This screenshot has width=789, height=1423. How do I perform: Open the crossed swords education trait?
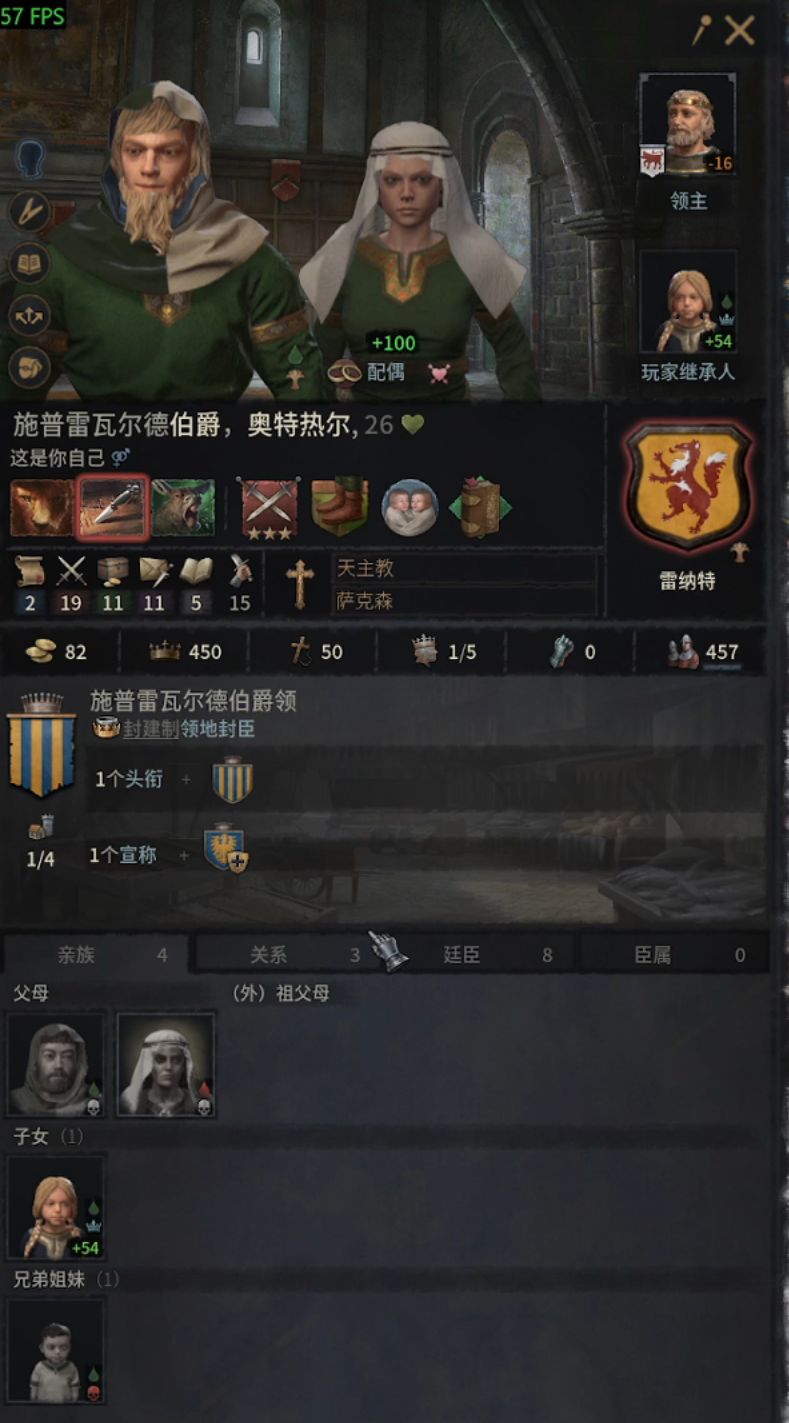click(269, 507)
